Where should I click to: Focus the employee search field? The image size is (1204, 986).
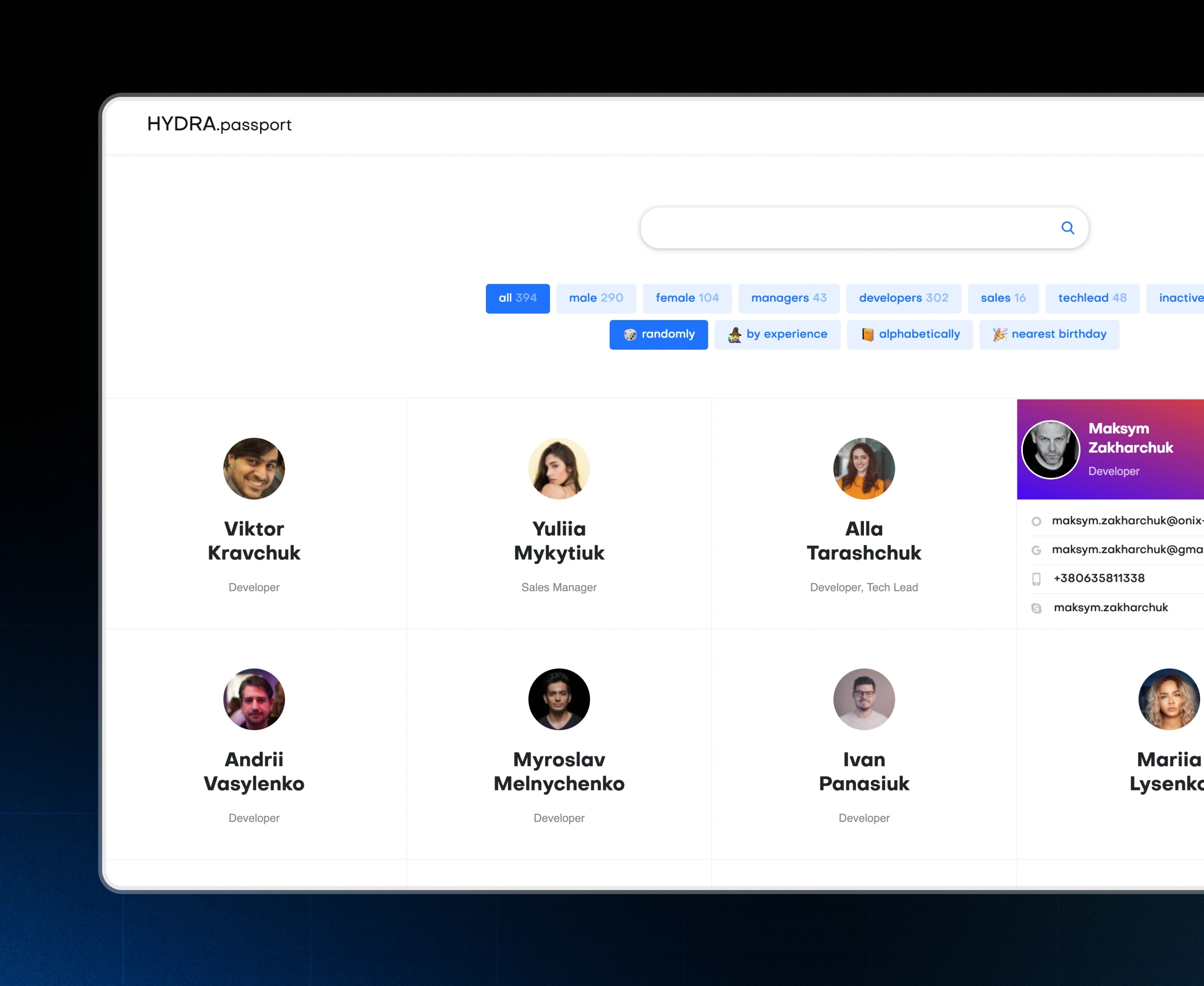click(846, 228)
